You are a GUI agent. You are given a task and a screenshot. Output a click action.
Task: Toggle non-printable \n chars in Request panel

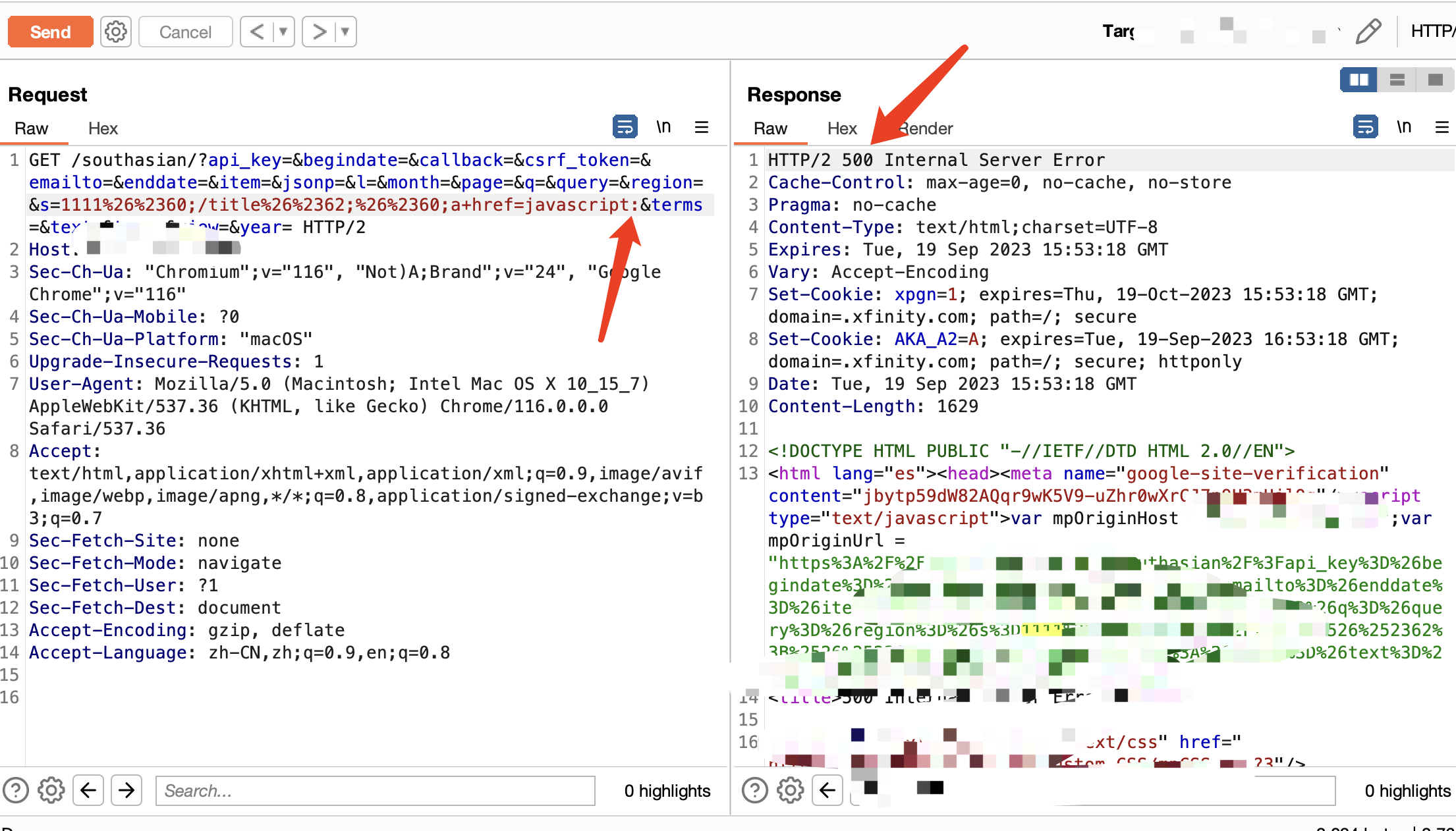(x=663, y=126)
